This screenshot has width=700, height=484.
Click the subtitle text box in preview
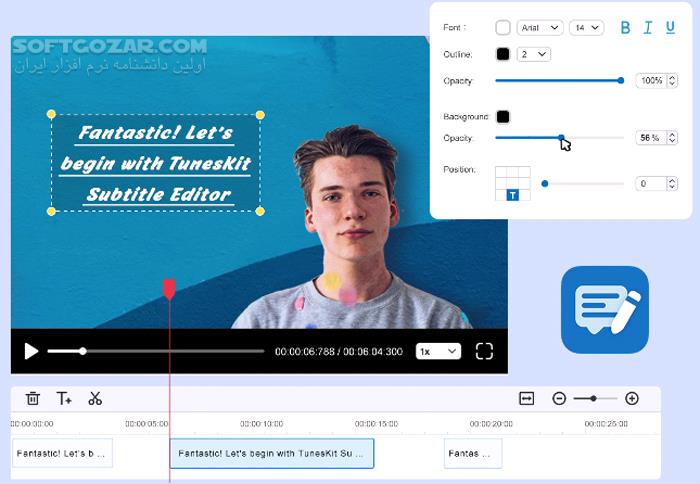click(156, 163)
